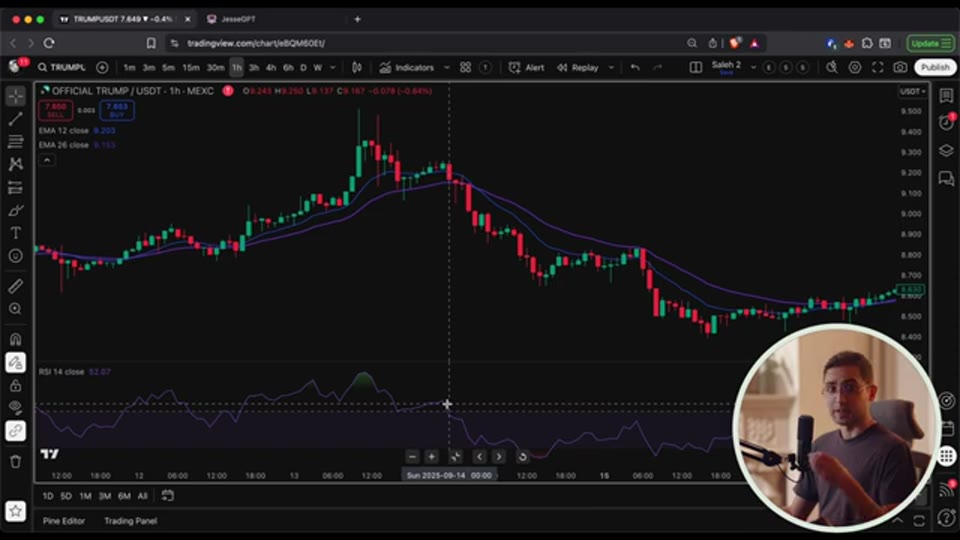
Task: Zoom out the chart with minus
Action: click(412, 457)
